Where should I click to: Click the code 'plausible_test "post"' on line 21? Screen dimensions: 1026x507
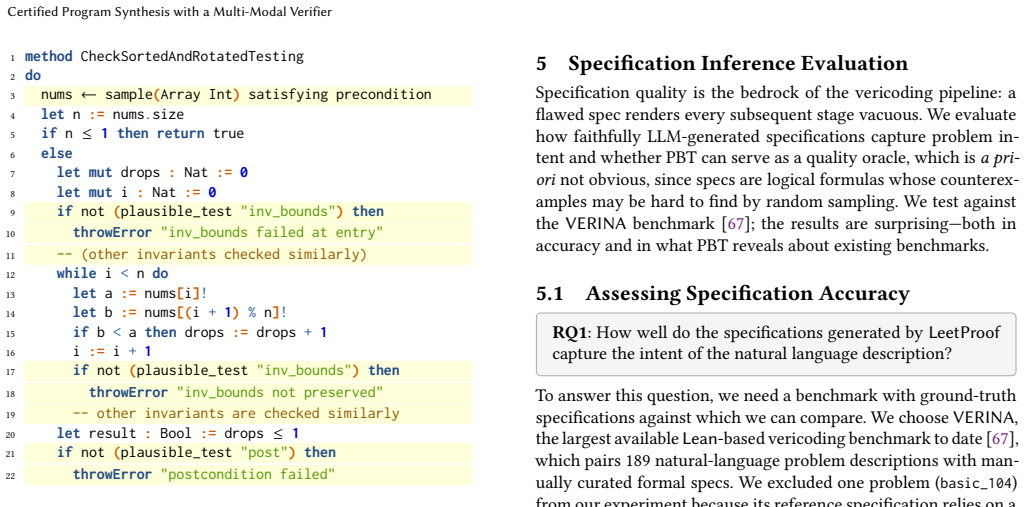[204, 452]
